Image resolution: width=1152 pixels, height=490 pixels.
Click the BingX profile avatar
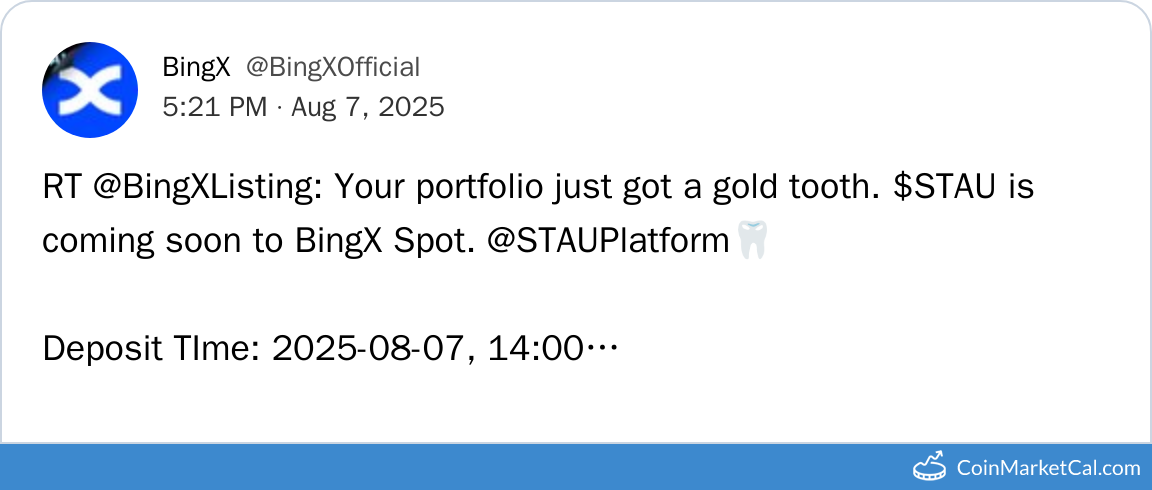click(x=90, y=90)
